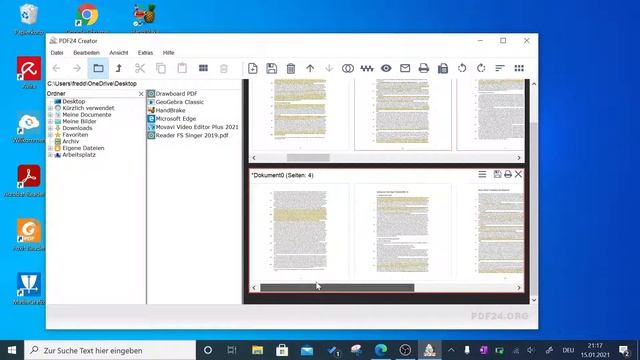The width and height of the screenshot is (640, 360).
Task: Select second page thumbnail in Dokument0
Action: click(403, 231)
